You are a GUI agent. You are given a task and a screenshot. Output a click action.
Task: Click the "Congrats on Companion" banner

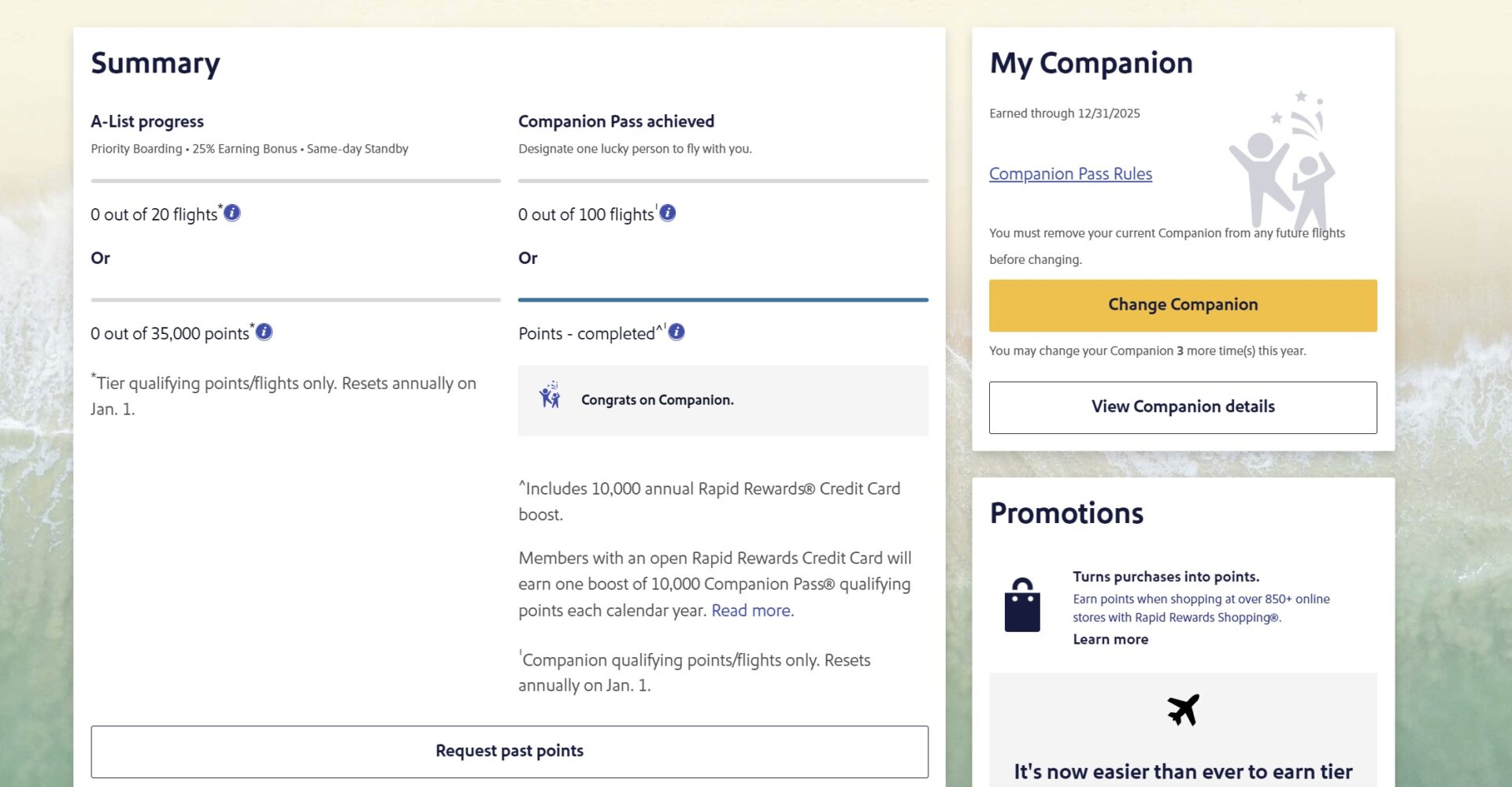tap(722, 400)
